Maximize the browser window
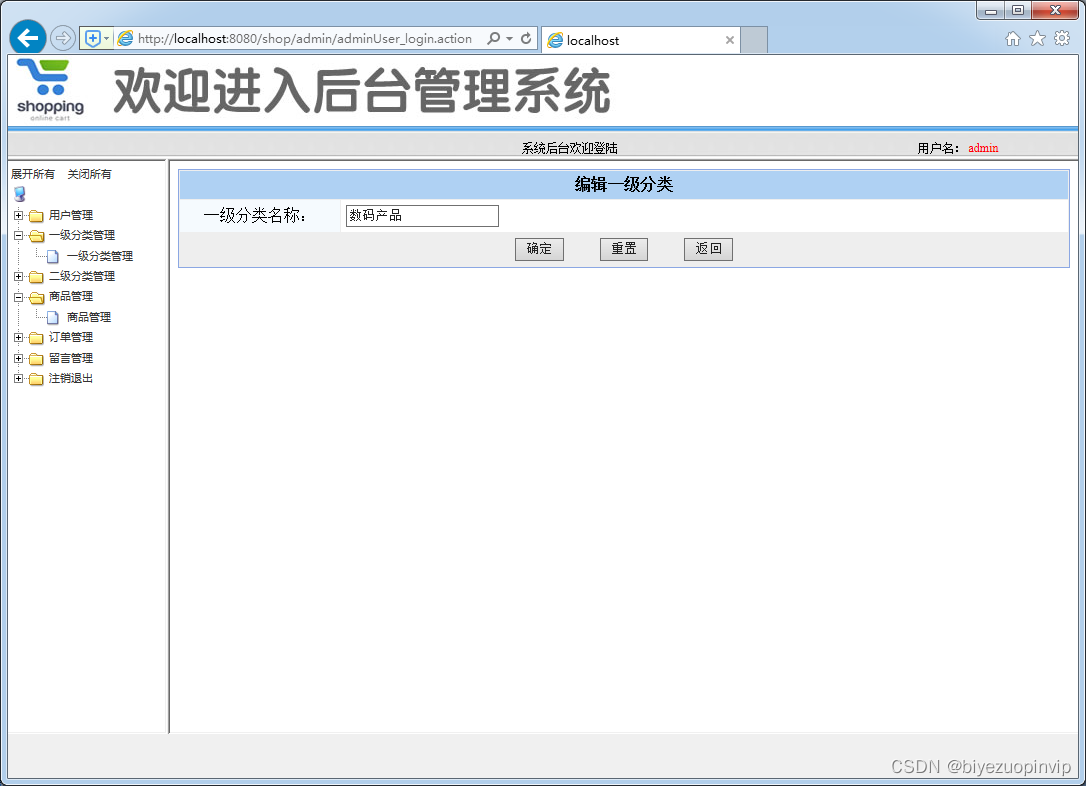Image resolution: width=1086 pixels, height=786 pixels. 1017,10
